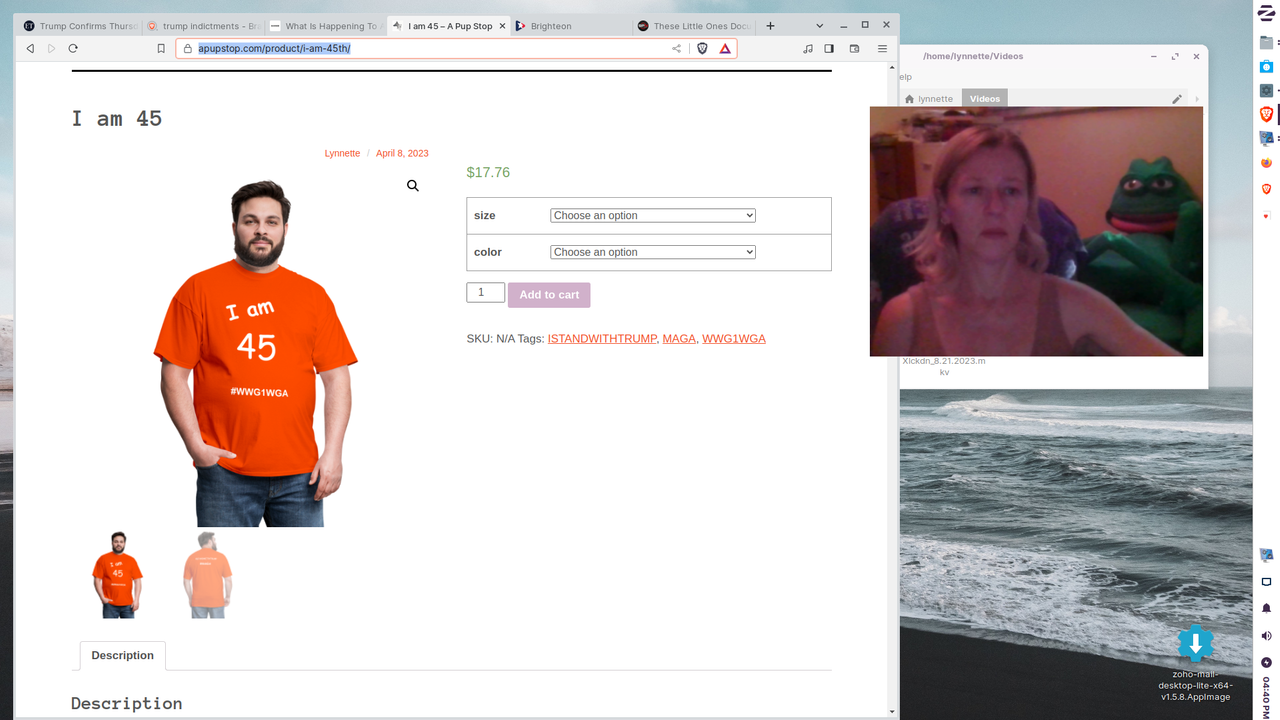
Task: Open Brave Wallet icon in toolbar
Action: tap(854, 48)
